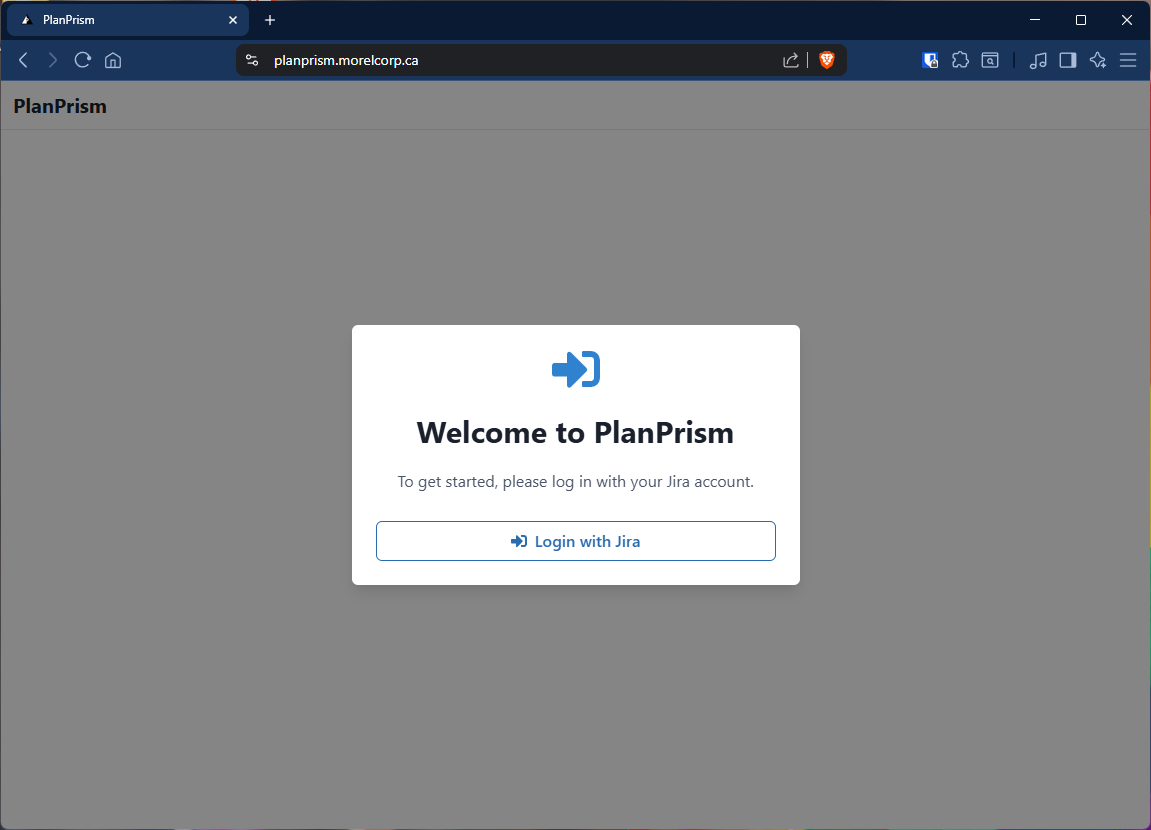Open site settings icon in address bar
This screenshot has width=1151, height=830.
(x=252, y=60)
